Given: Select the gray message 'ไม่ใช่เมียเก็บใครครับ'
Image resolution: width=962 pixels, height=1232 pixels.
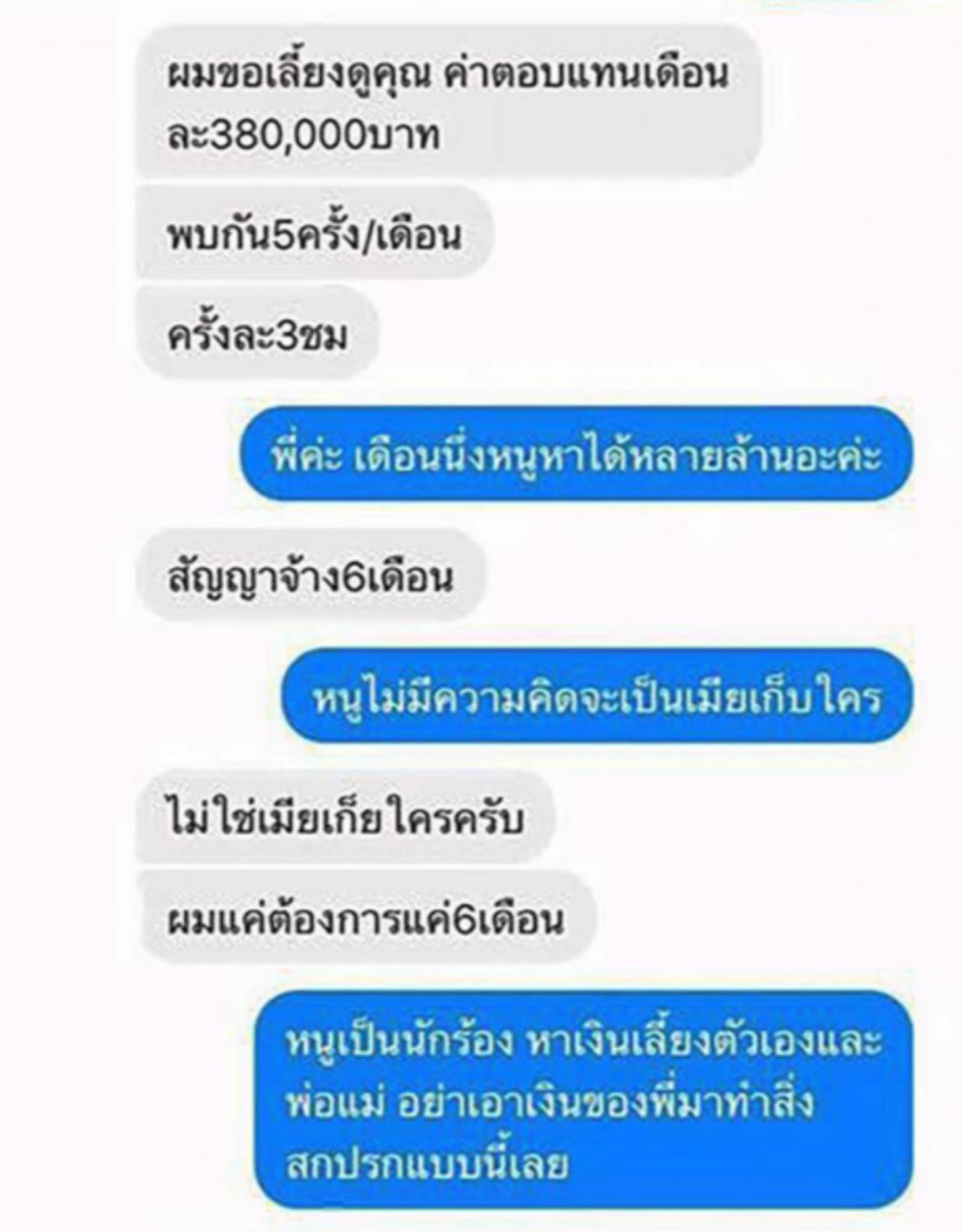Looking at the screenshot, I should coord(344,817).
